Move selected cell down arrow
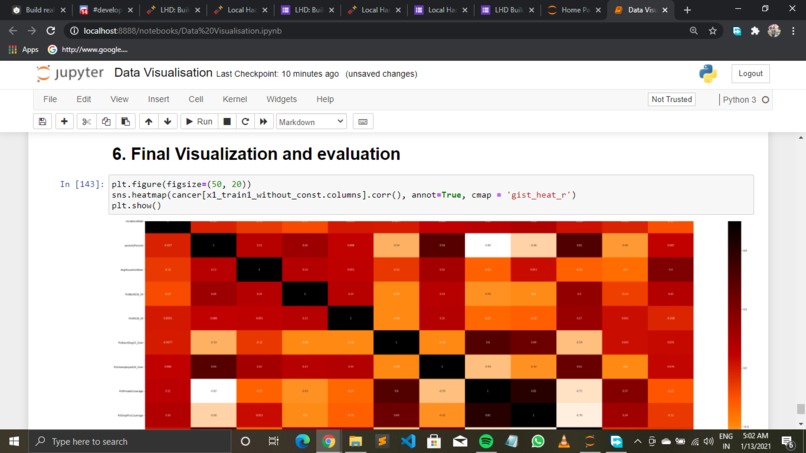This screenshot has width=806, height=453. pos(168,122)
